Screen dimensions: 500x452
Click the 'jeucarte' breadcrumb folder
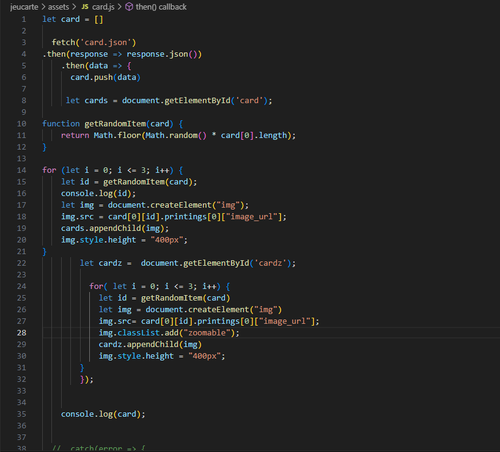pyautogui.click(x=24, y=7)
